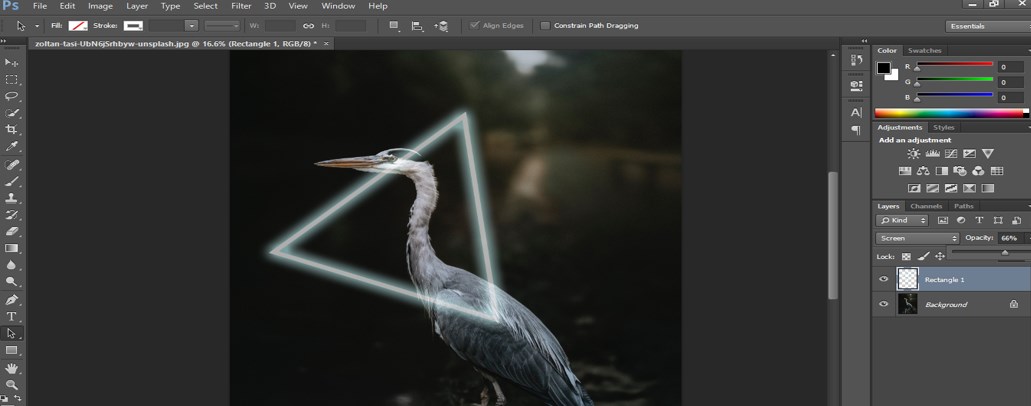Add a Photo Filter adjustment

click(960, 171)
